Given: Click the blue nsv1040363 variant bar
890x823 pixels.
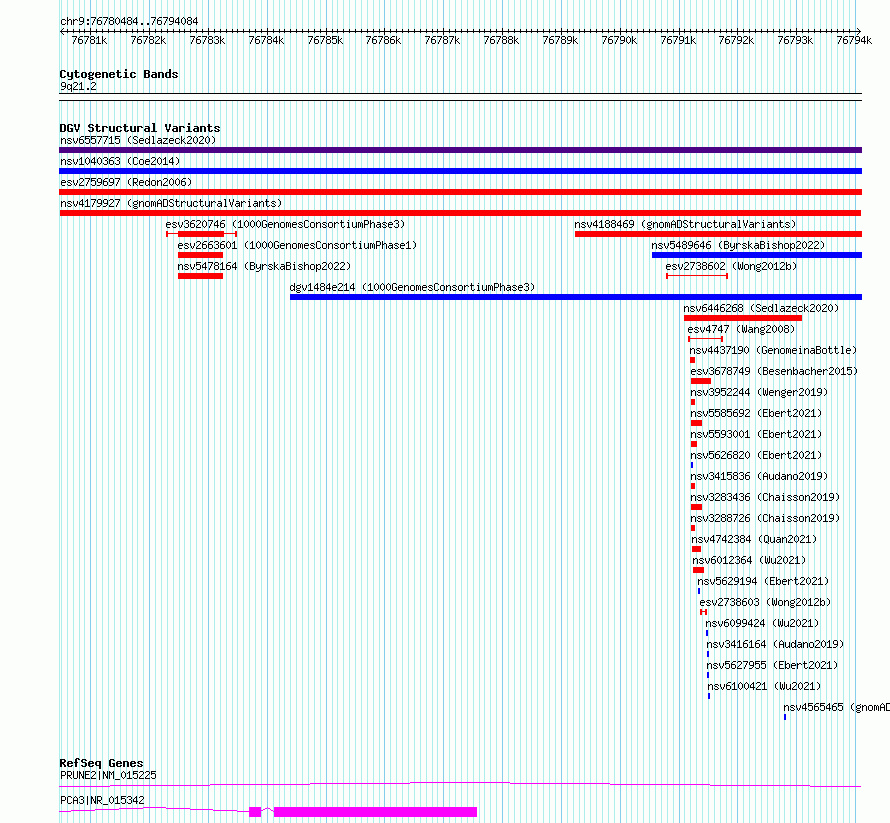Looking at the screenshot, I should click(x=460, y=171).
